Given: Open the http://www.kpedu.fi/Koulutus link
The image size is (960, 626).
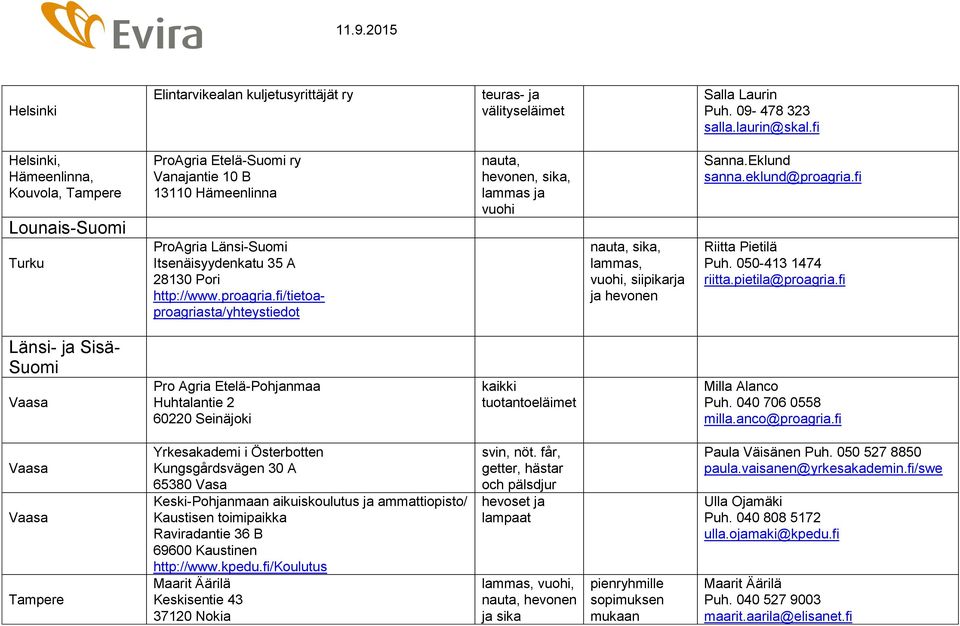Looking at the screenshot, I should [240, 567].
